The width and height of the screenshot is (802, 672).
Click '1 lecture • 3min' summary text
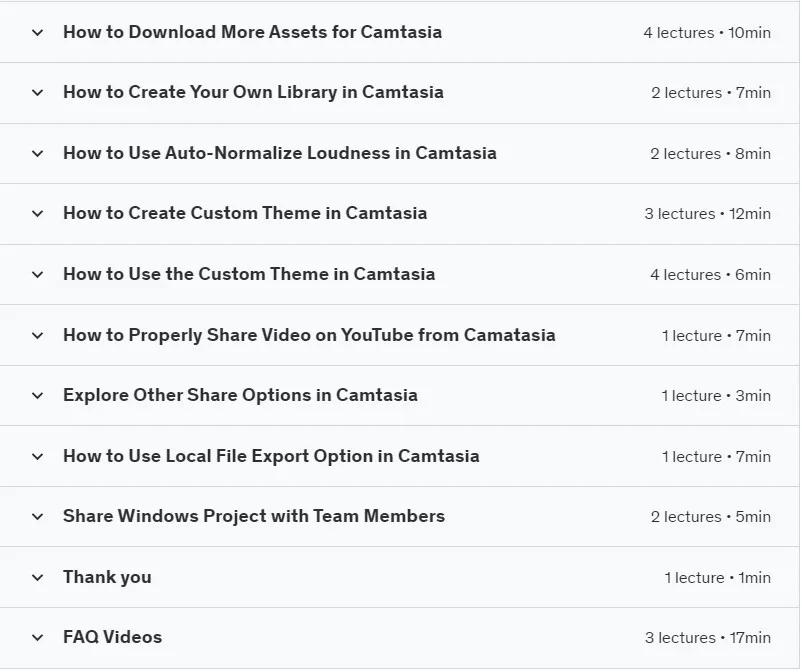(x=716, y=396)
